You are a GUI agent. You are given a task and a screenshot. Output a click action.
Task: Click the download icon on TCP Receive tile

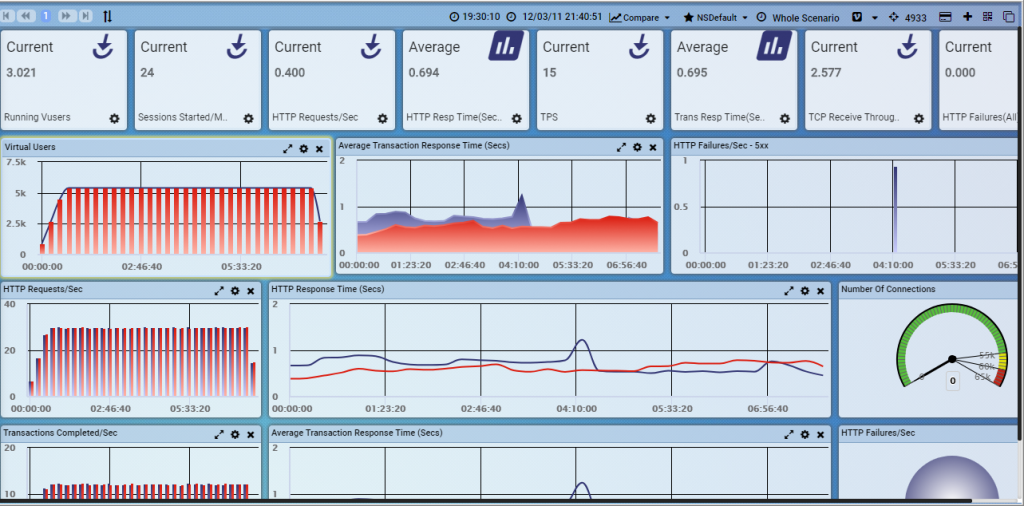coord(908,46)
